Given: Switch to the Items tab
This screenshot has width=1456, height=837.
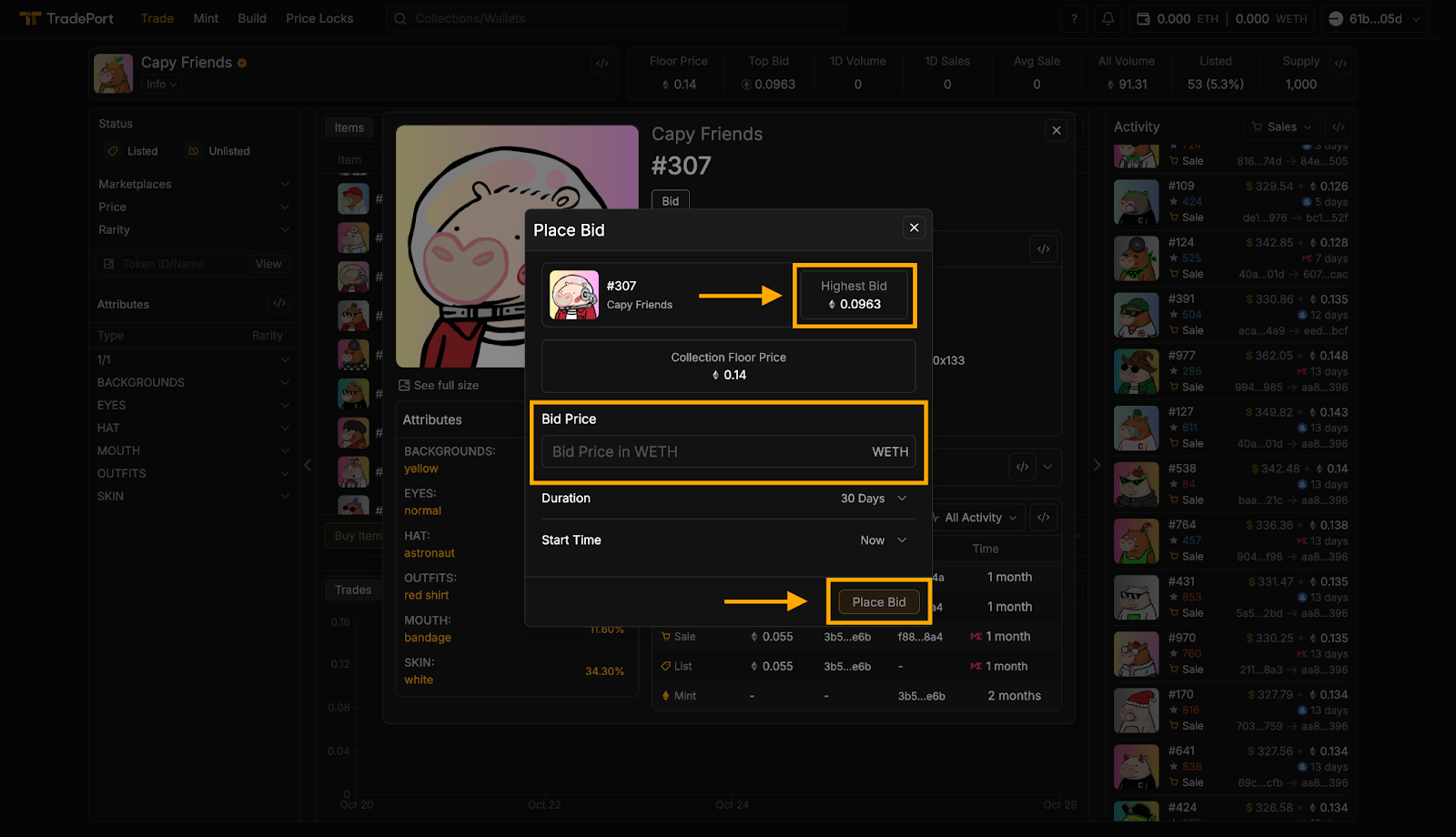Looking at the screenshot, I should [x=349, y=127].
